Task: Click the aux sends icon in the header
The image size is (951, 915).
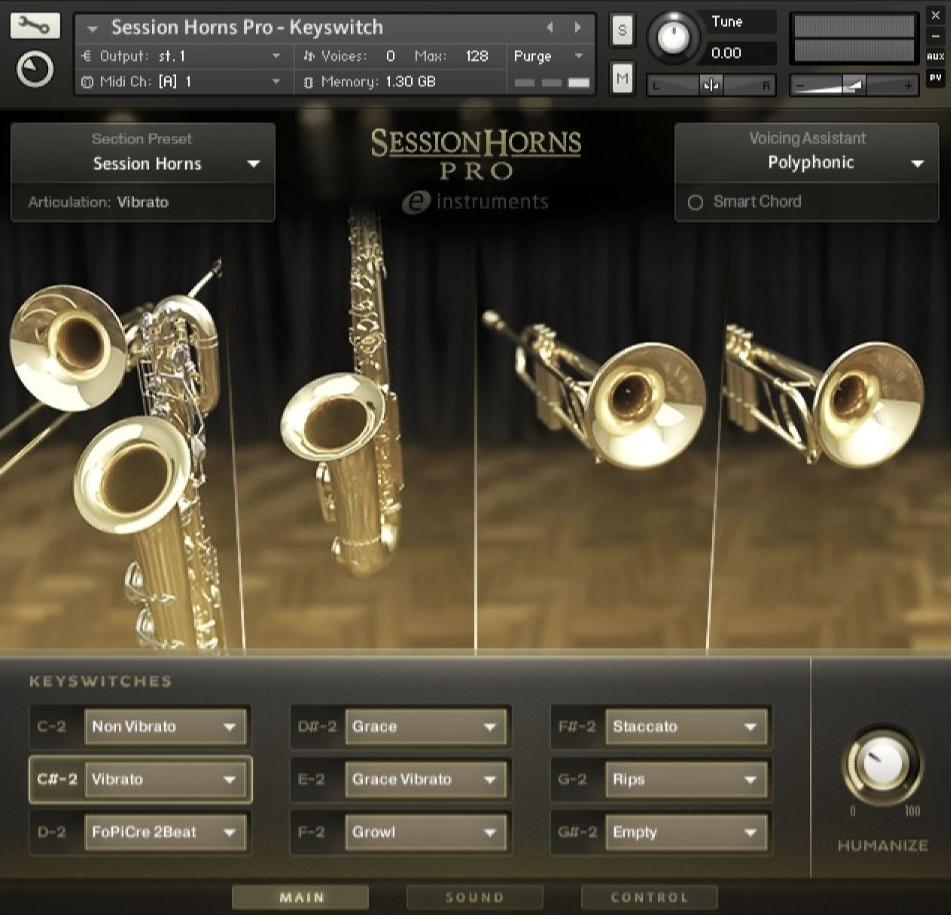Action: 937,57
